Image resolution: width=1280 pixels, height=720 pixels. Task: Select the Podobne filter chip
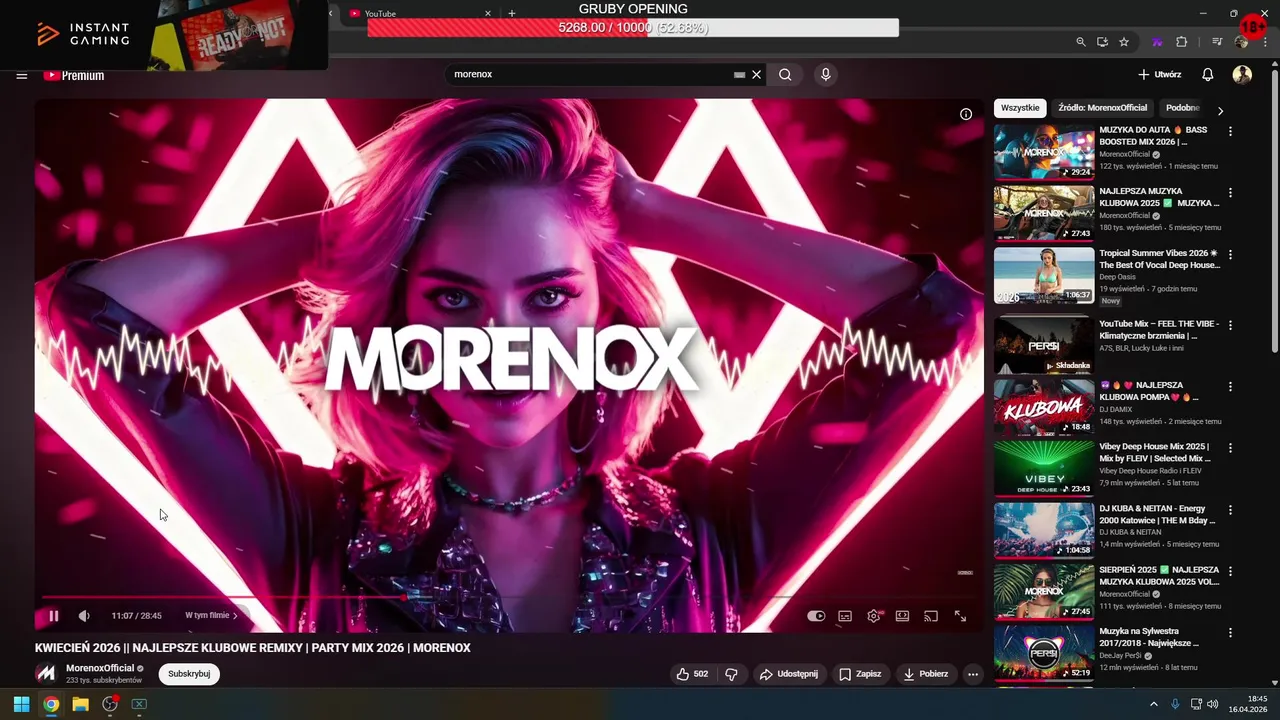click(x=1182, y=108)
